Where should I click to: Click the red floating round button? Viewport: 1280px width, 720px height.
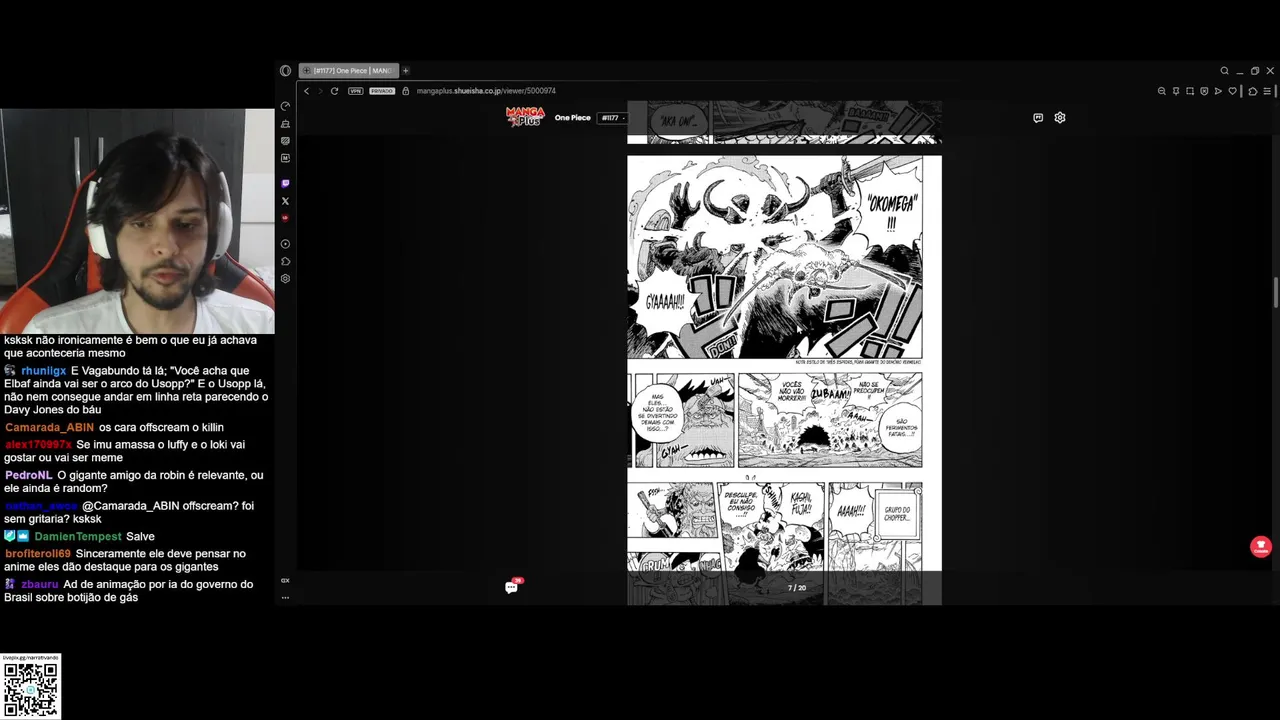click(1261, 547)
